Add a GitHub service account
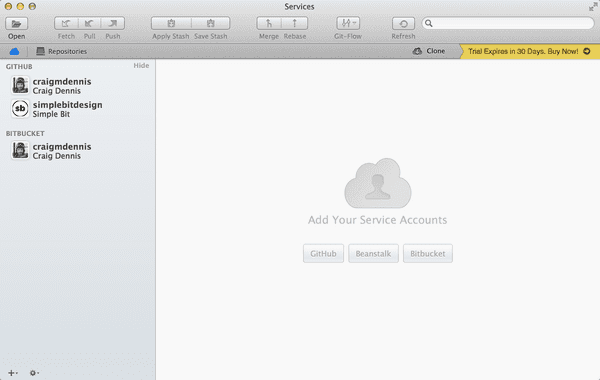The width and height of the screenshot is (600, 380). click(x=323, y=254)
